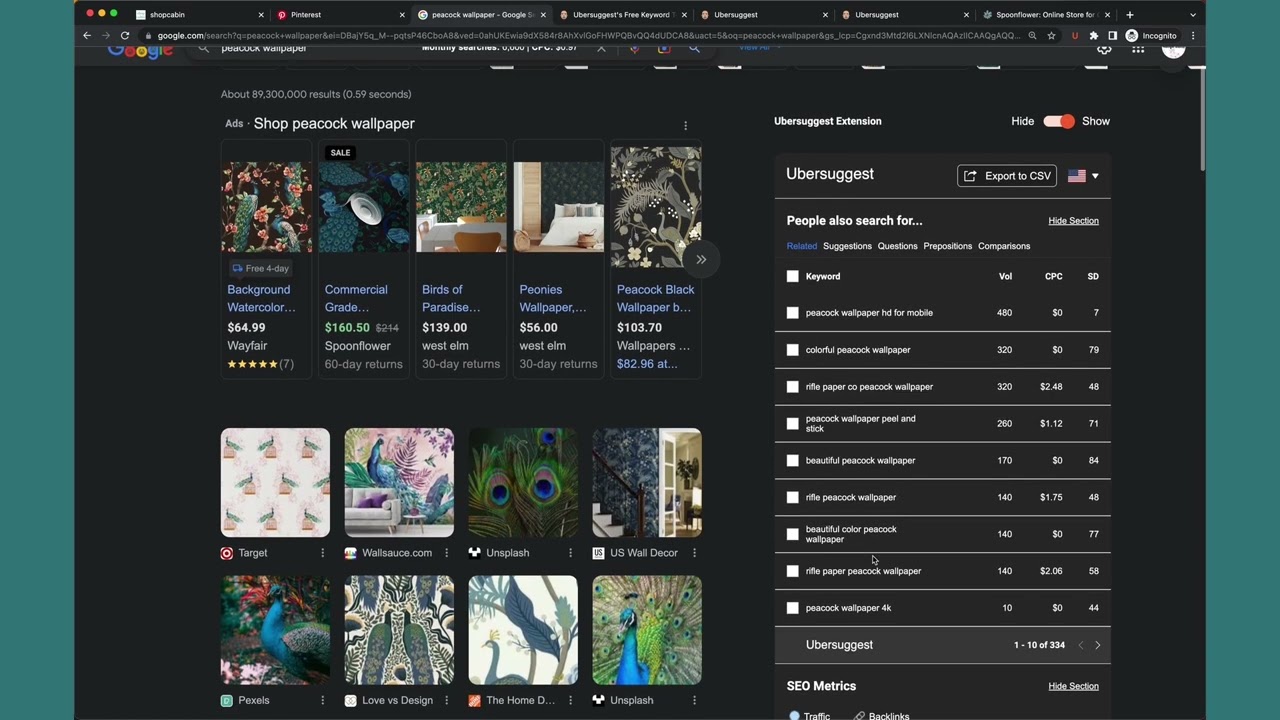Open options for the Target image result
1280x720 pixels.
(x=322, y=553)
